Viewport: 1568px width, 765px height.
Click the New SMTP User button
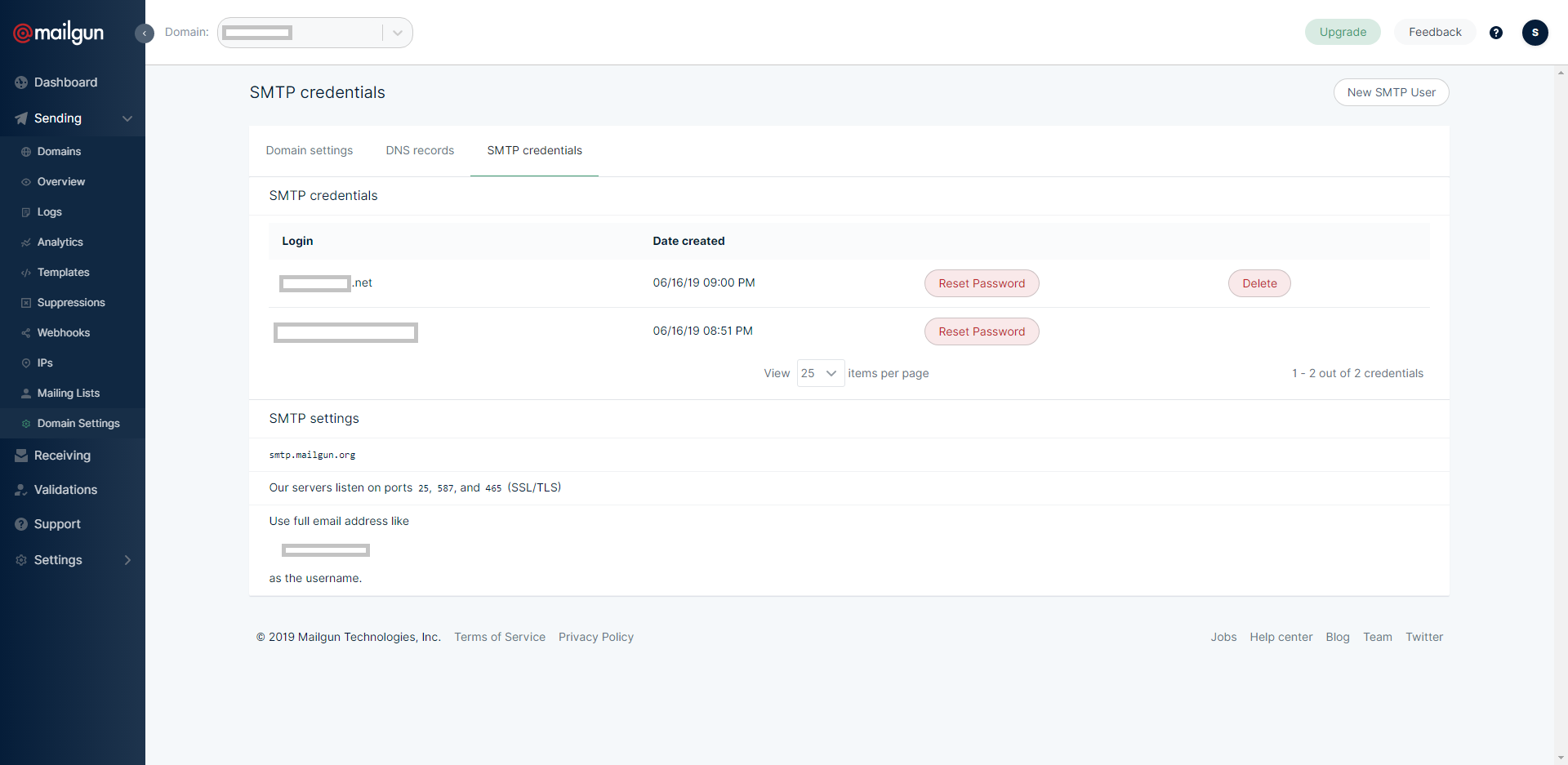pos(1392,92)
